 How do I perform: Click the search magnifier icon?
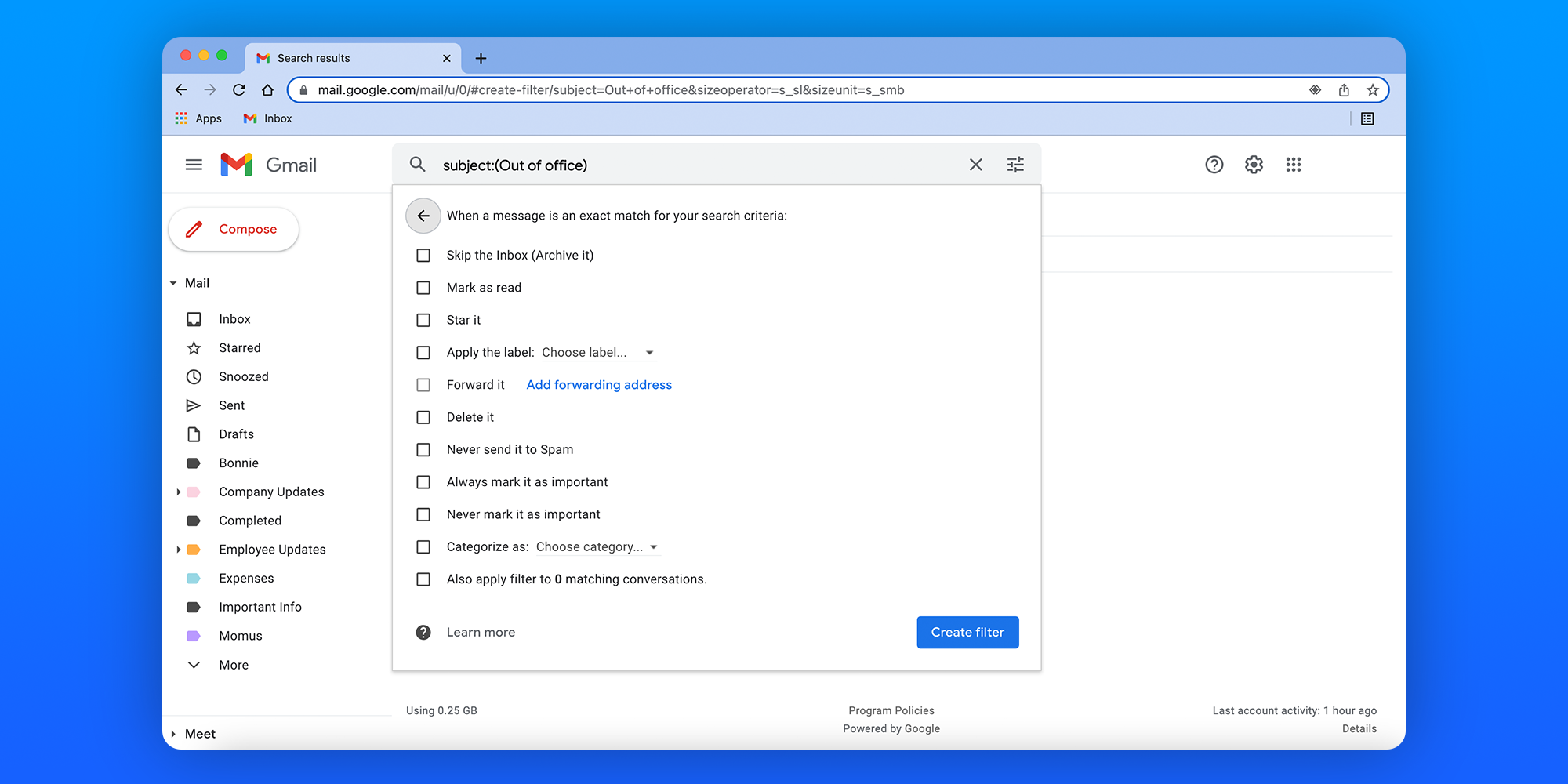(418, 165)
